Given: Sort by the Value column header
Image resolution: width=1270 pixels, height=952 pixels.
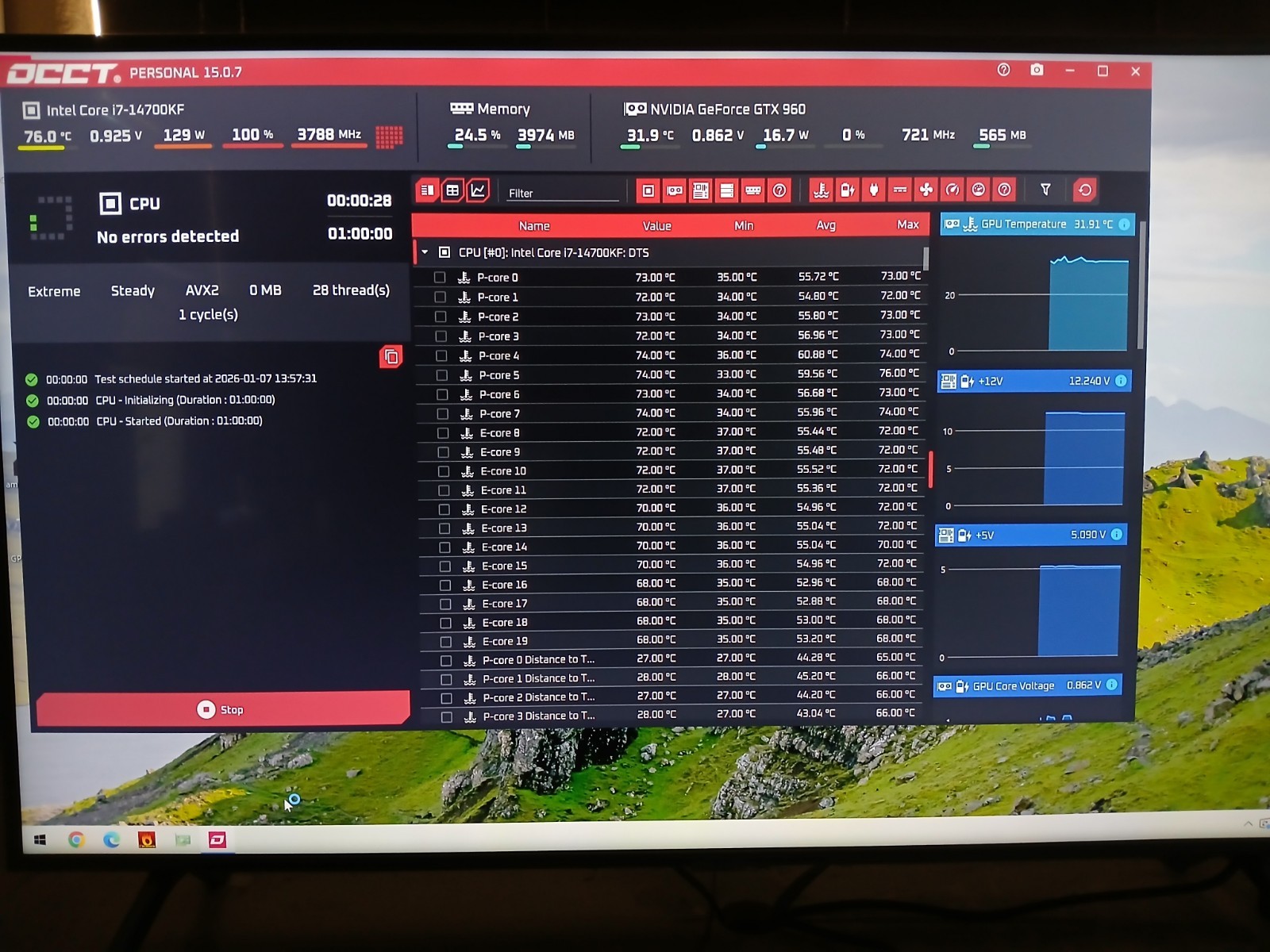Looking at the screenshot, I should point(657,226).
